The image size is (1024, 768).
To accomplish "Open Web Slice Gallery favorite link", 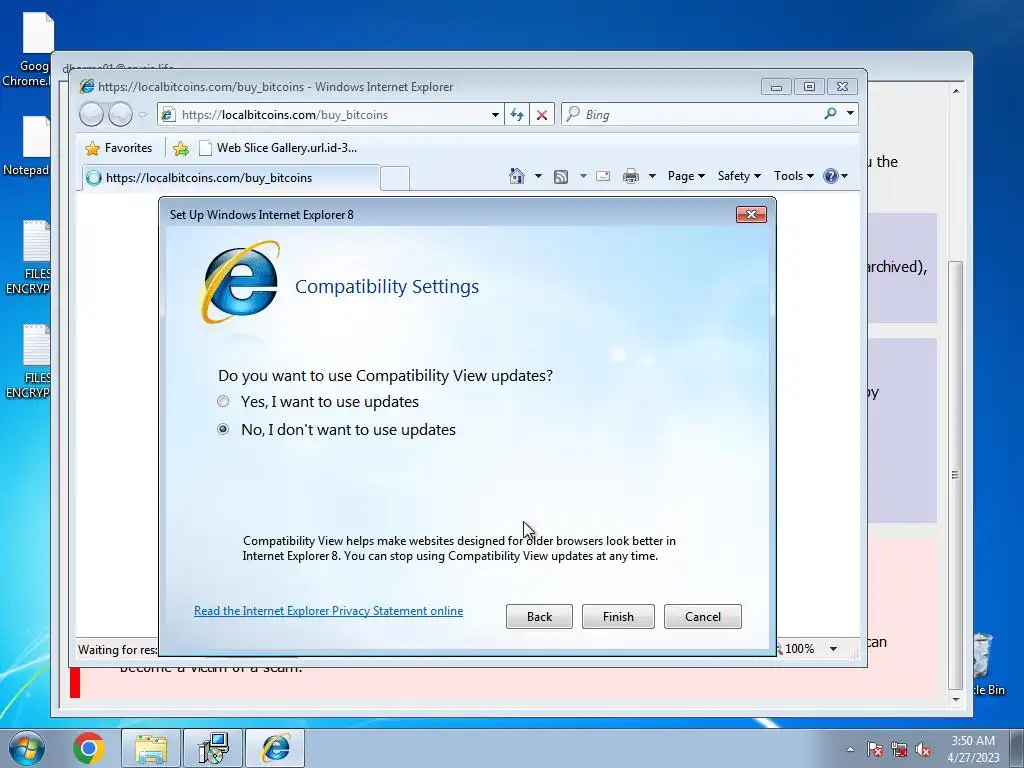I will pos(278,148).
